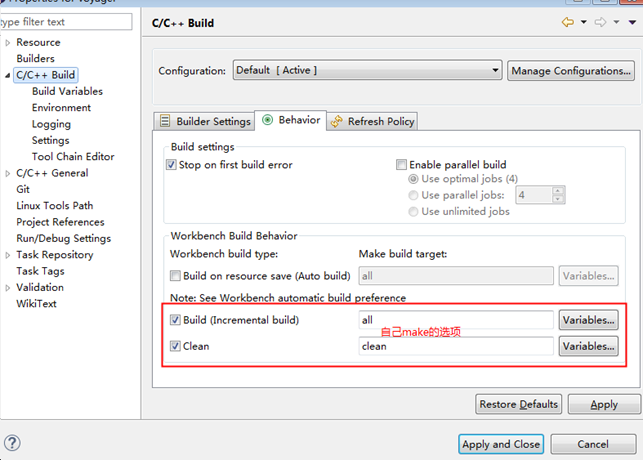
Task: Open Logging settings page
Action: pyautogui.click(x=51, y=124)
